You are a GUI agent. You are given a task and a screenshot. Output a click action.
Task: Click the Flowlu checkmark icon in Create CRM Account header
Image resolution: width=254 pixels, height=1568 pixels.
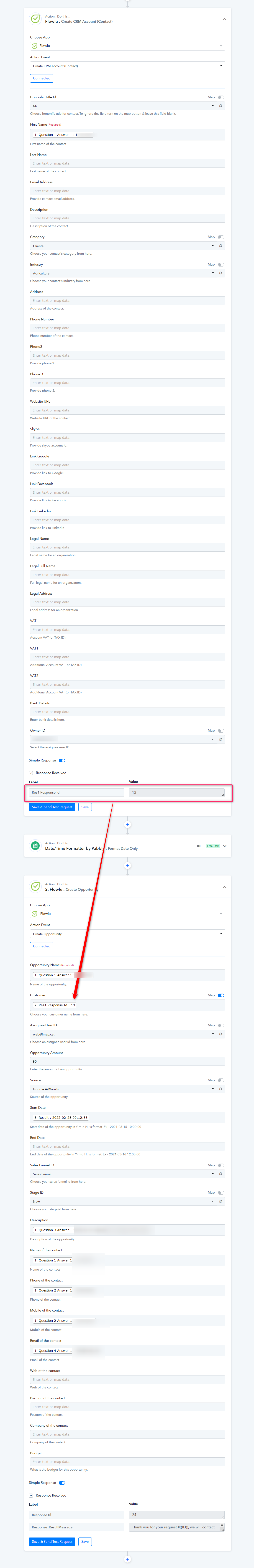[x=35, y=19]
